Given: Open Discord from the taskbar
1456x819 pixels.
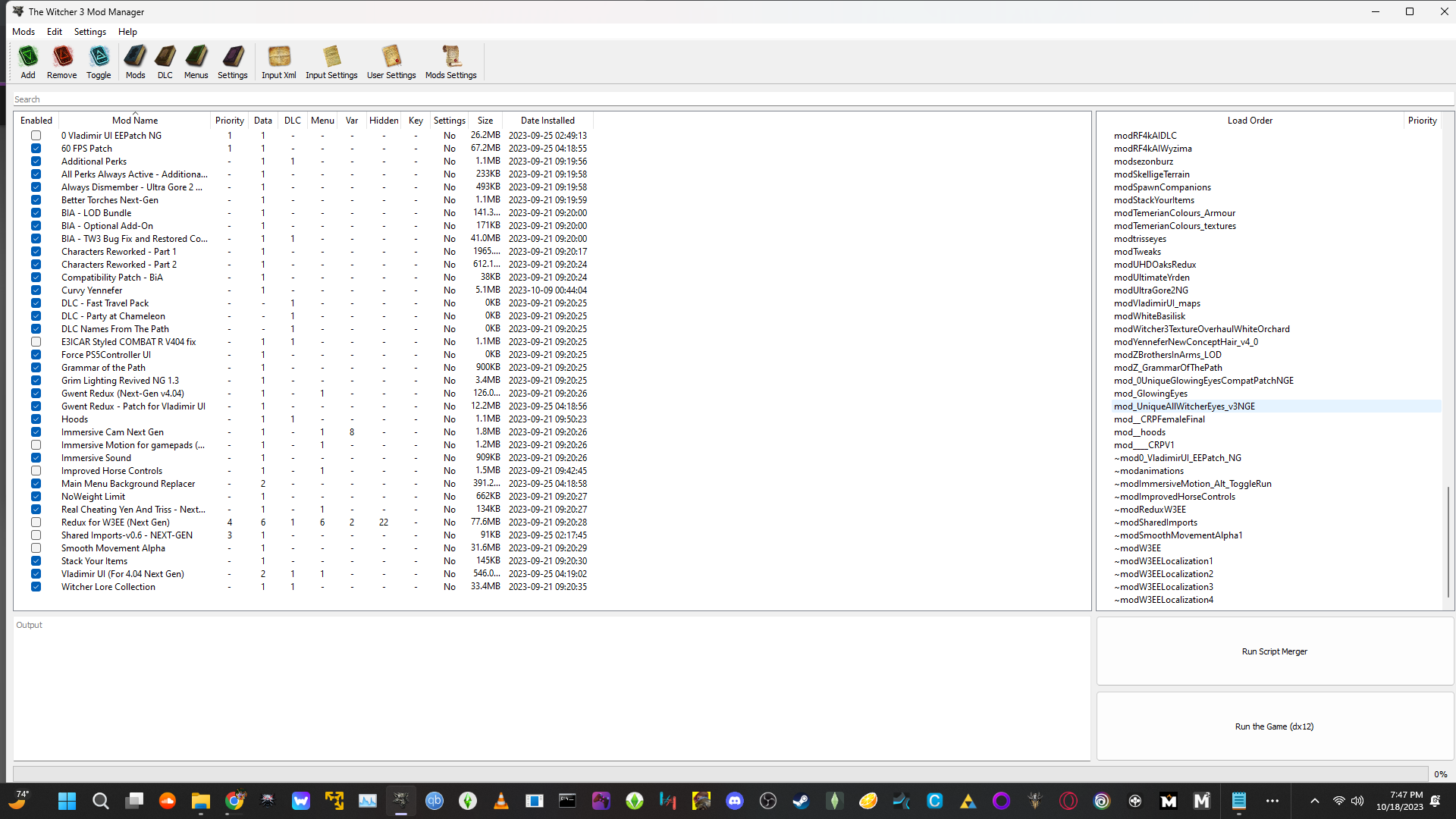Looking at the screenshot, I should pyautogui.click(x=735, y=801).
